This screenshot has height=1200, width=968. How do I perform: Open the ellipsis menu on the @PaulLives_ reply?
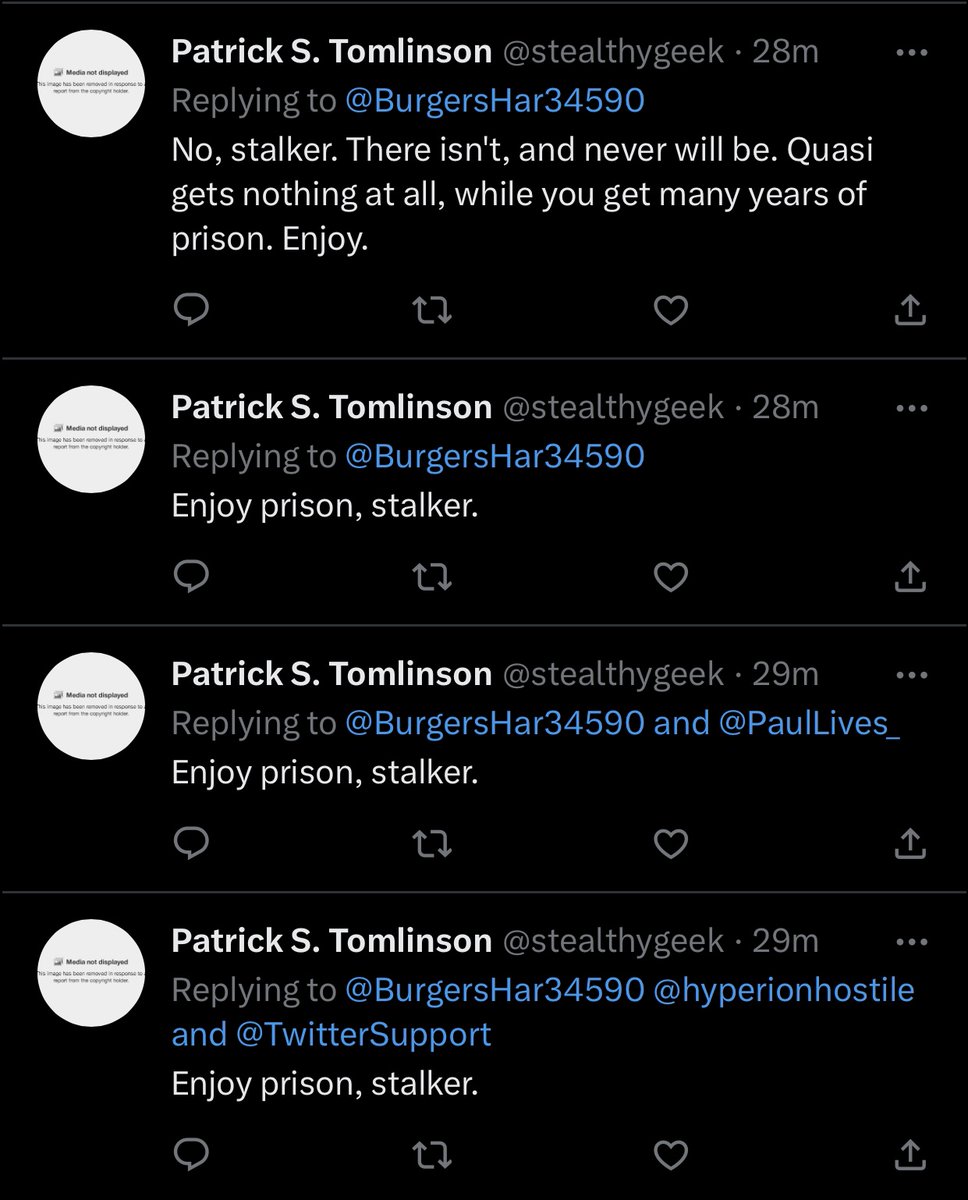tap(912, 675)
